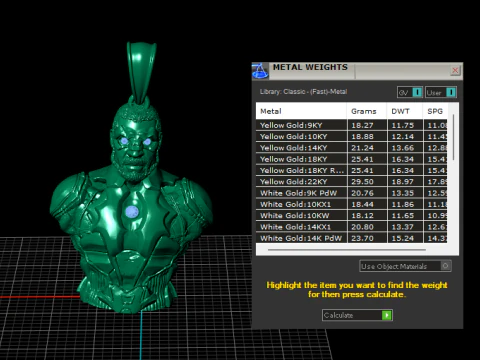Click the 11.65 DWT value
This screenshot has height=360, width=480.
(403, 216)
